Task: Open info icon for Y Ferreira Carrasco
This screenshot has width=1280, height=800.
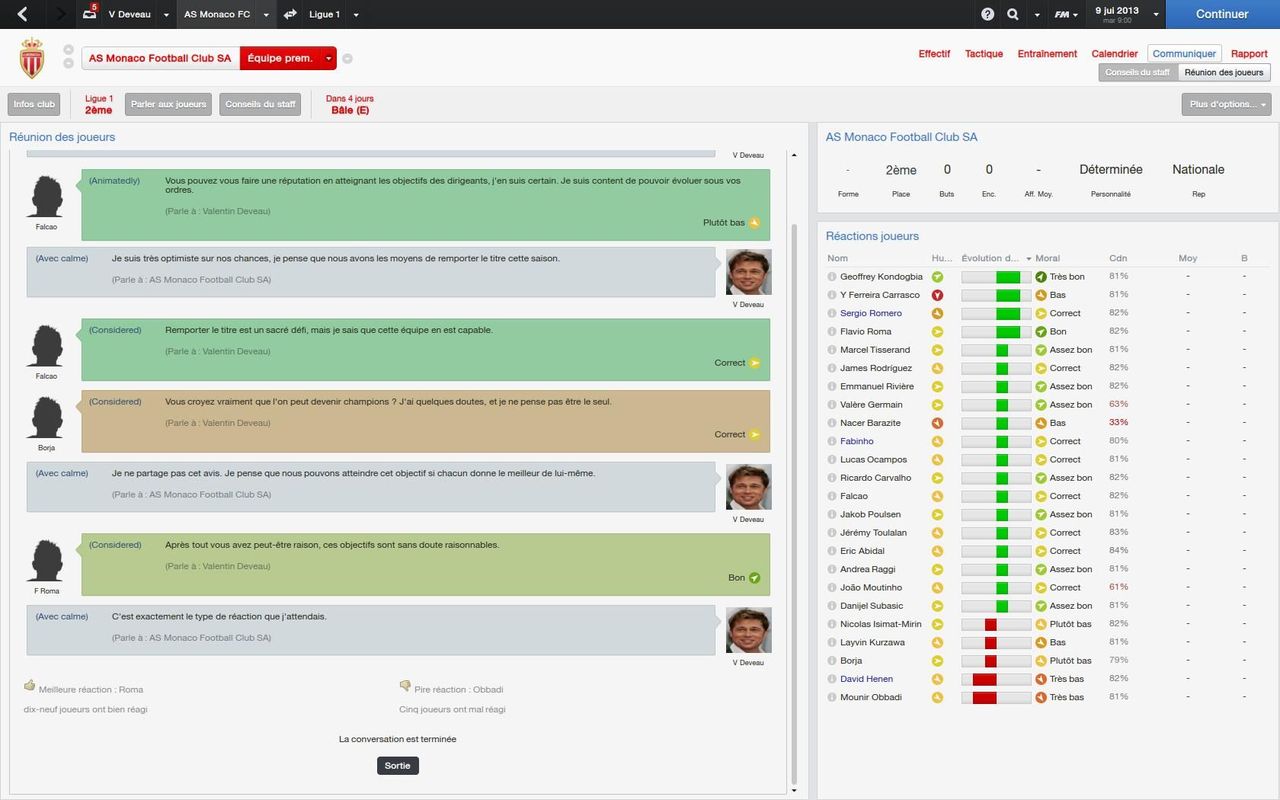Action: click(x=831, y=295)
